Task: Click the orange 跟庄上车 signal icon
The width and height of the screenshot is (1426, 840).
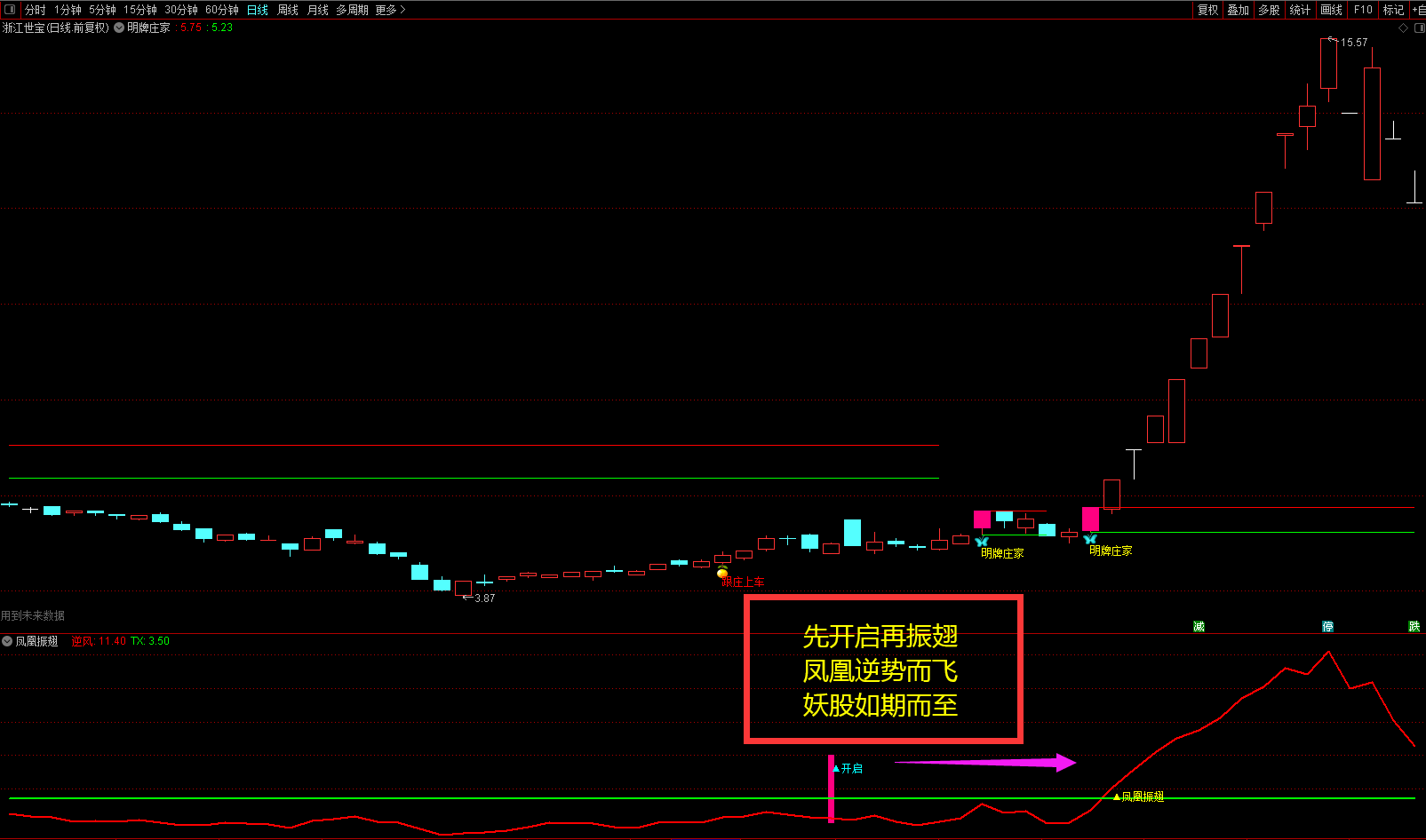Action: 722,573
